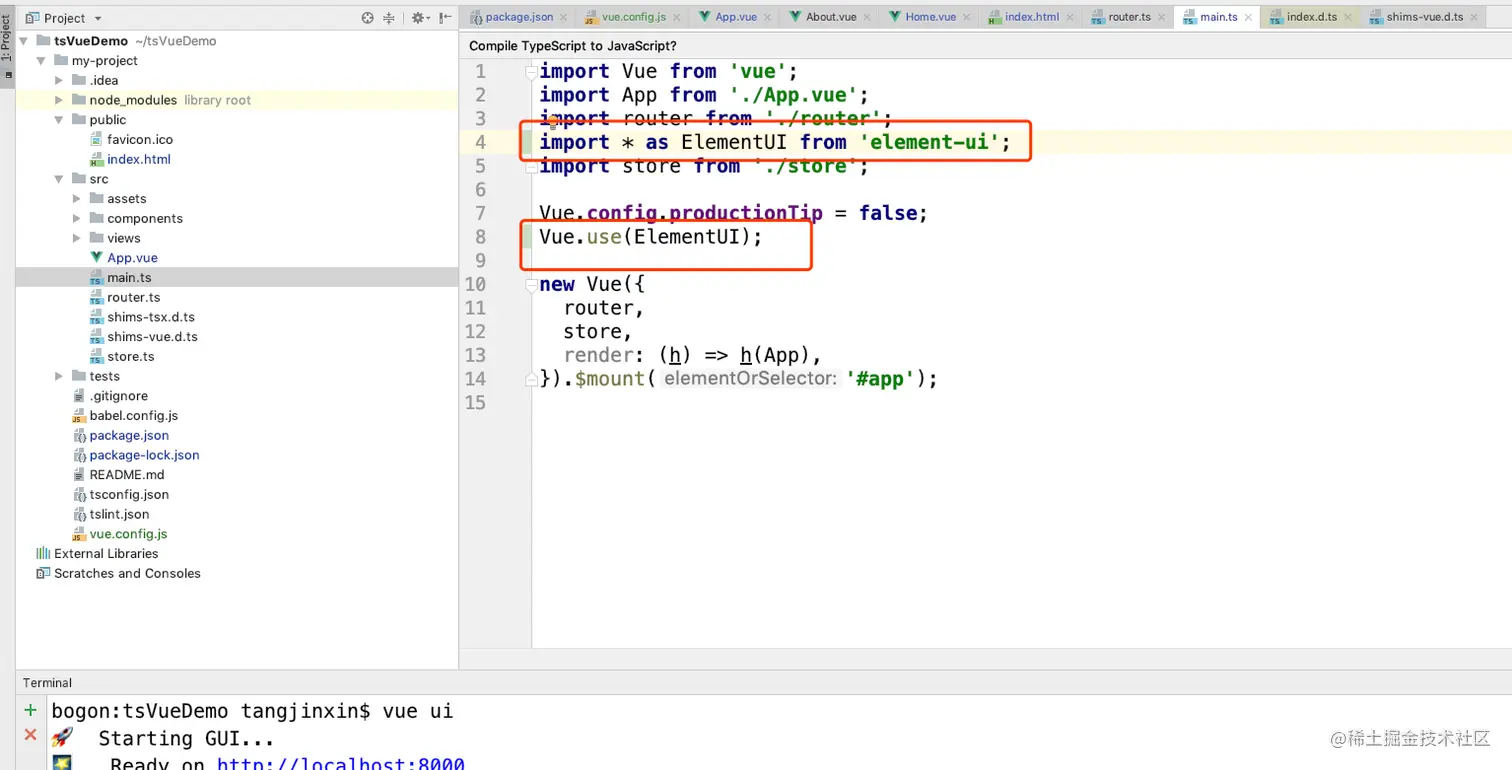Close the terminal session with red X
Viewport: 1512px width, 770px height.
tap(30, 735)
